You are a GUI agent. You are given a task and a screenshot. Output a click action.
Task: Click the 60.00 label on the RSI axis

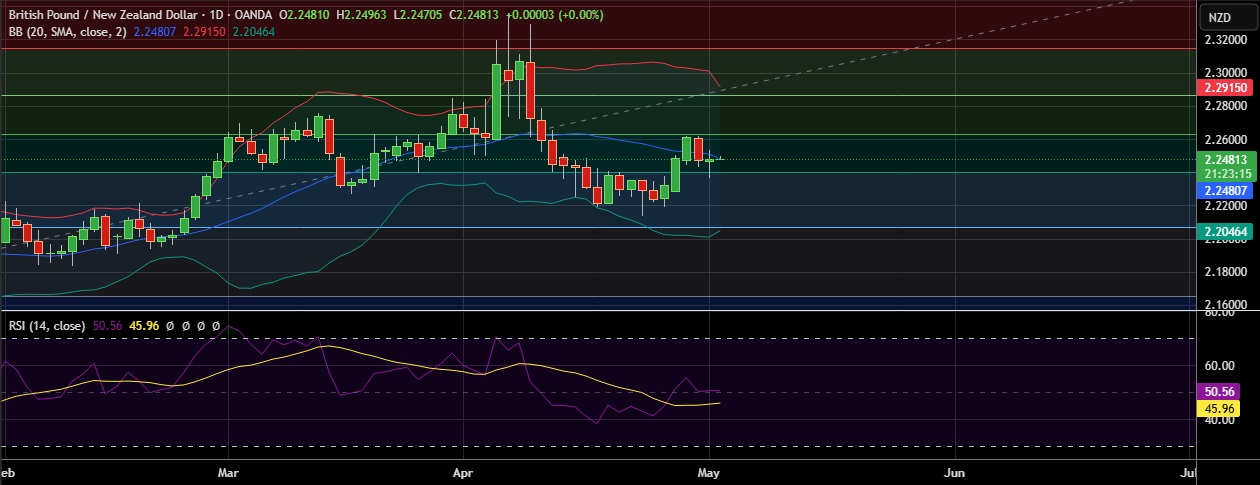[1217, 366]
